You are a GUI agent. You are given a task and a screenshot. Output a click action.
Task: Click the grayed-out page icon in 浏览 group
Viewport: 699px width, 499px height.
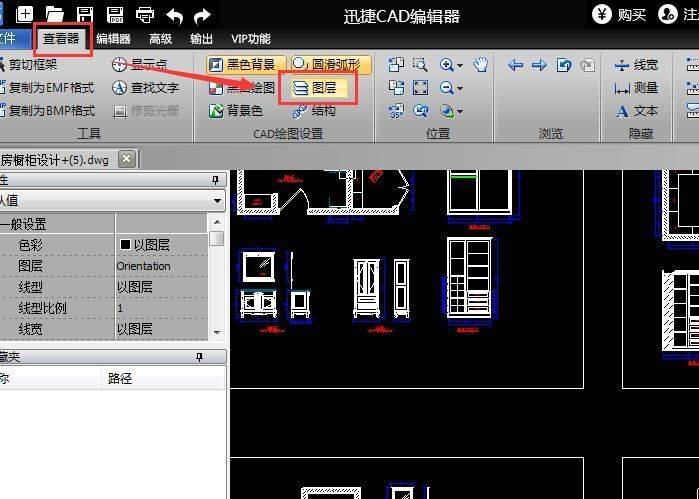[x=588, y=65]
